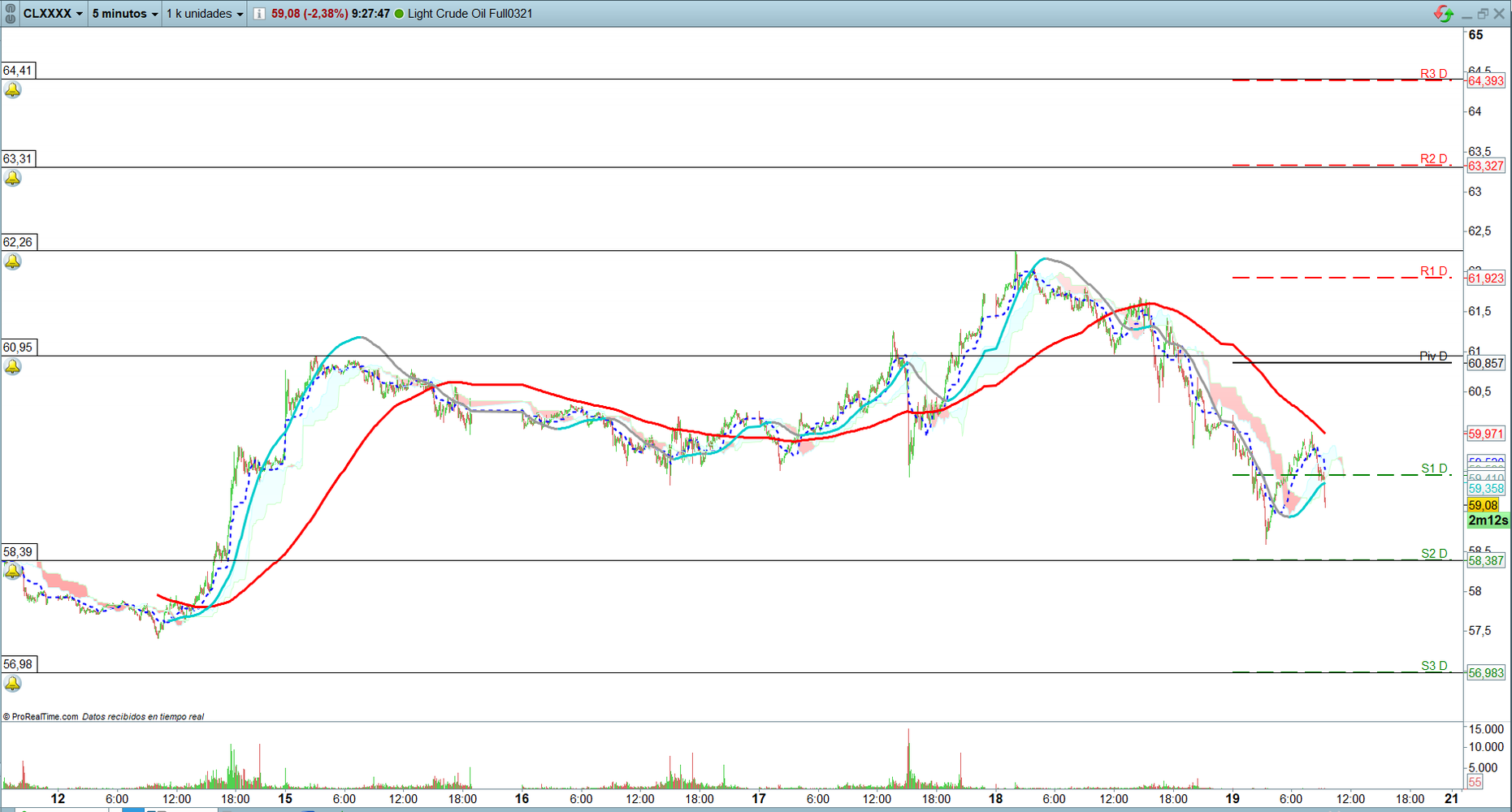The width and height of the screenshot is (1512, 812).
Task: Restore the chart window size
Action: (x=1483, y=14)
